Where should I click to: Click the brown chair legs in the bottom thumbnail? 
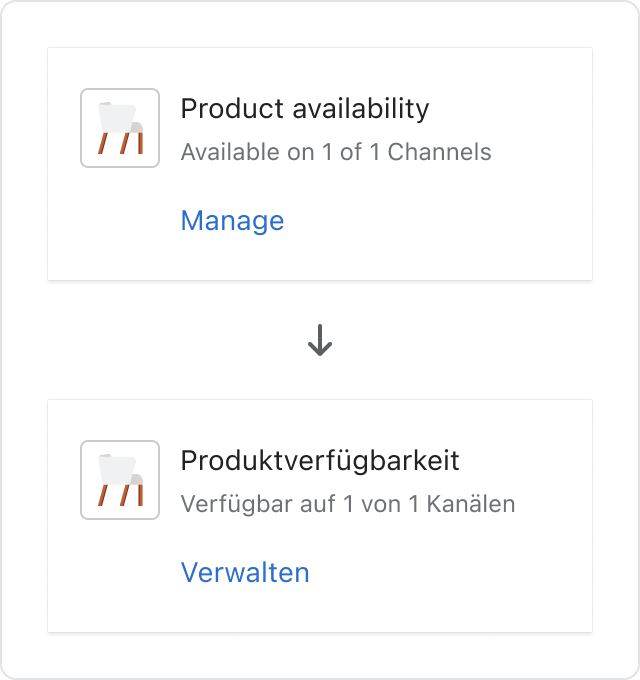click(x=121, y=495)
